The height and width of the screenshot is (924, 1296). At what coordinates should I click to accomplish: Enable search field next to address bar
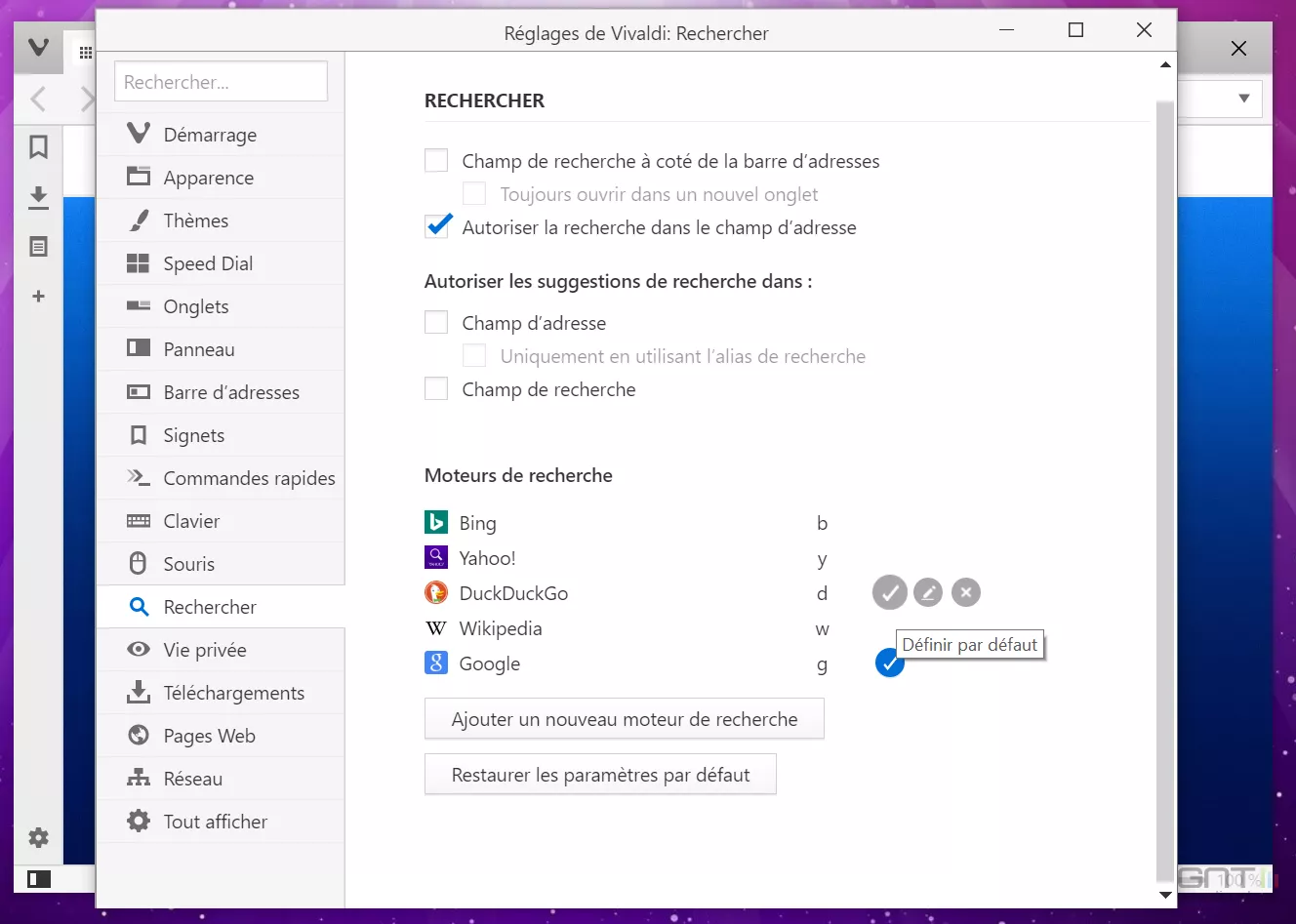click(436, 161)
